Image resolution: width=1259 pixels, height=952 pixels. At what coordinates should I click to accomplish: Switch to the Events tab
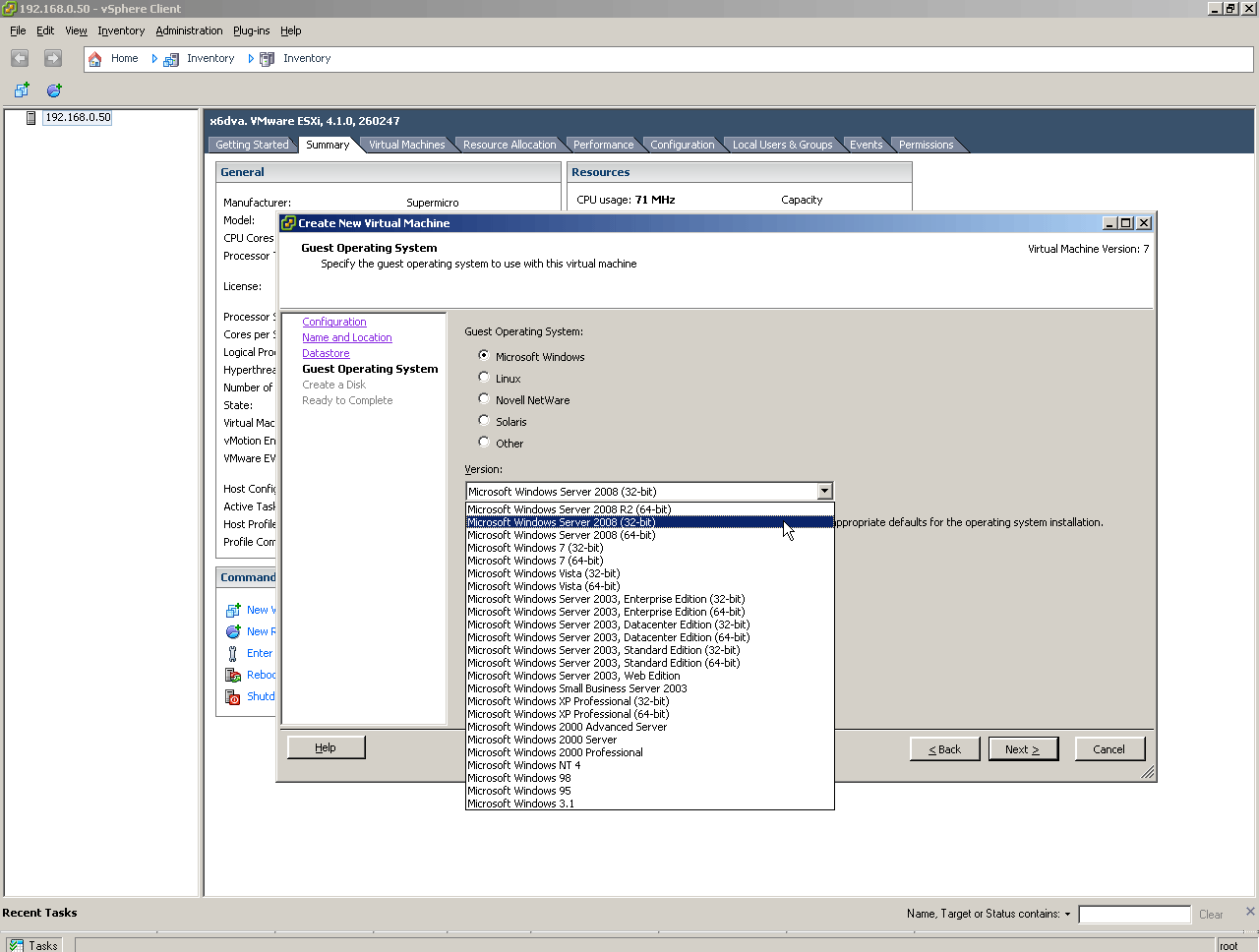866,145
